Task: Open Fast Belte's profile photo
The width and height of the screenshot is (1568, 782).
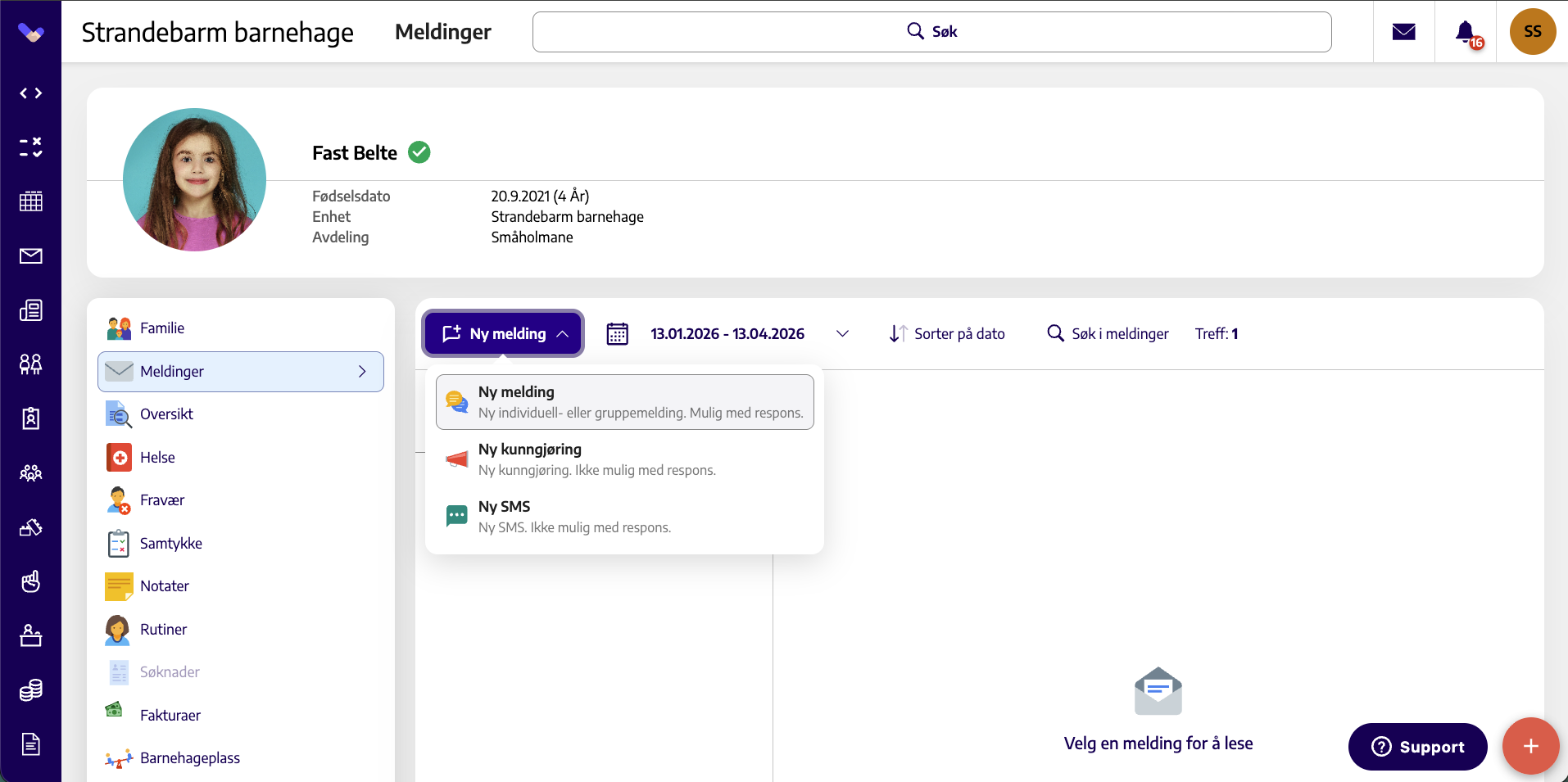Action: click(x=194, y=179)
